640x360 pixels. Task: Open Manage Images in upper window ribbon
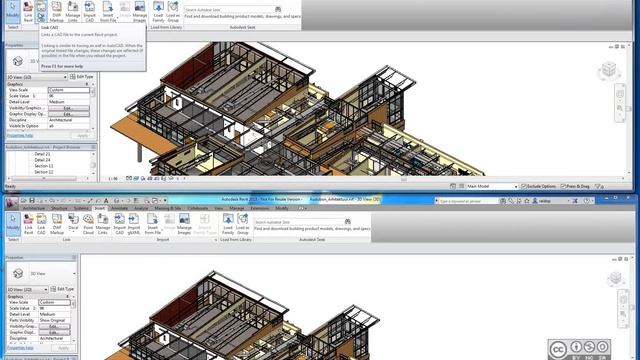click(140, 11)
